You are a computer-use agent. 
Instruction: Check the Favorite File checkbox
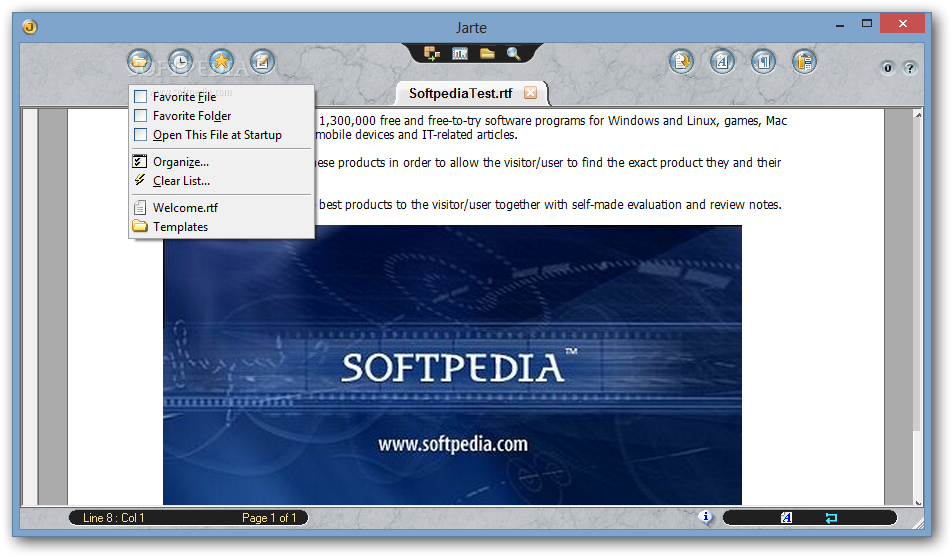click(x=140, y=96)
